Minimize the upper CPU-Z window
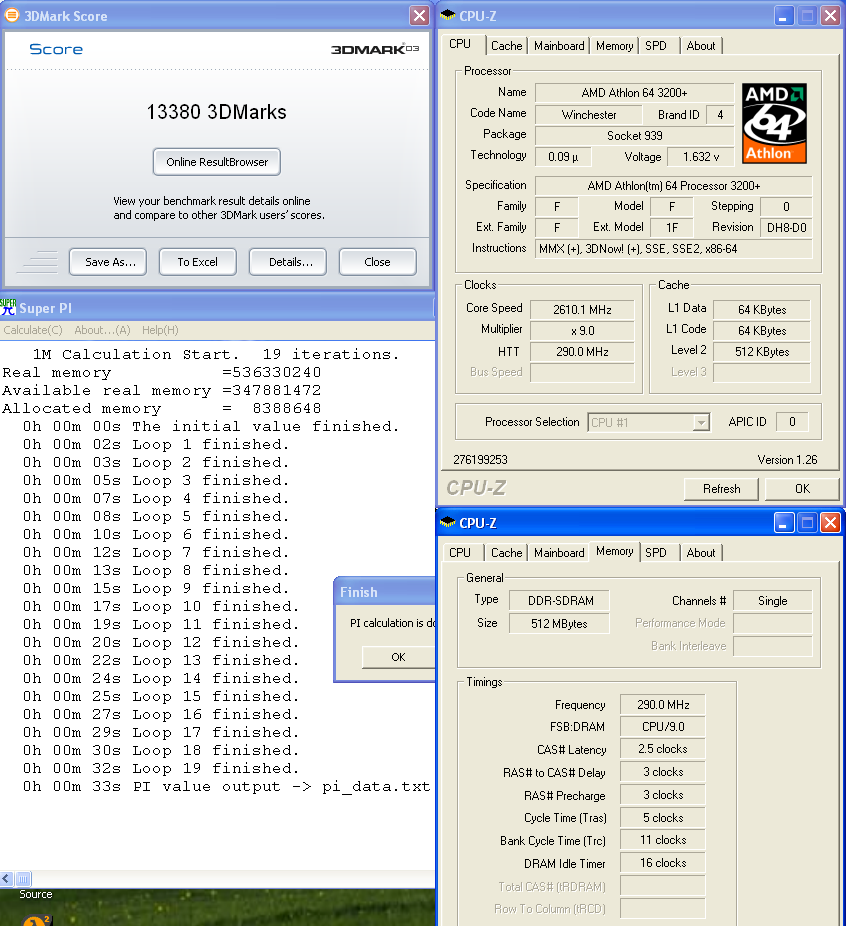The image size is (846, 926). click(783, 15)
